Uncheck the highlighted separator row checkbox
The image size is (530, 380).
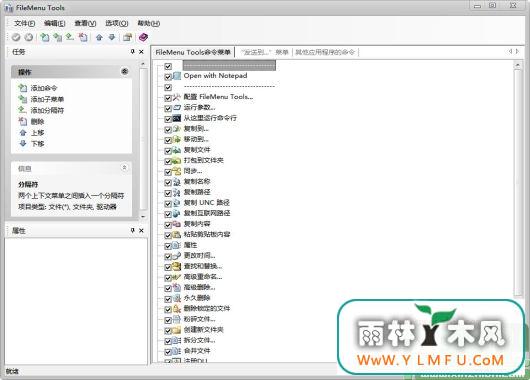coord(168,66)
